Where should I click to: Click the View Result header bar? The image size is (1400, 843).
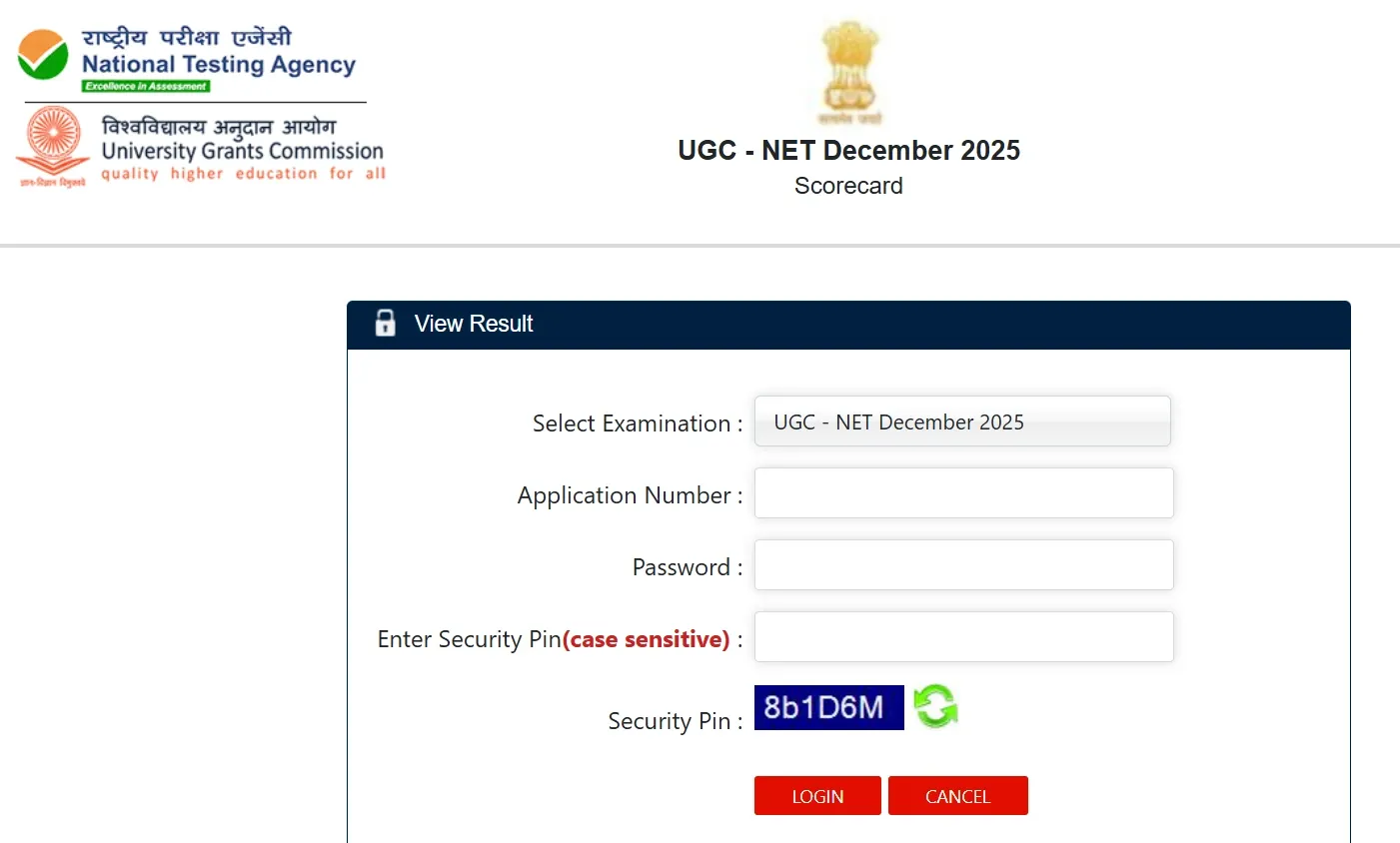tap(848, 323)
